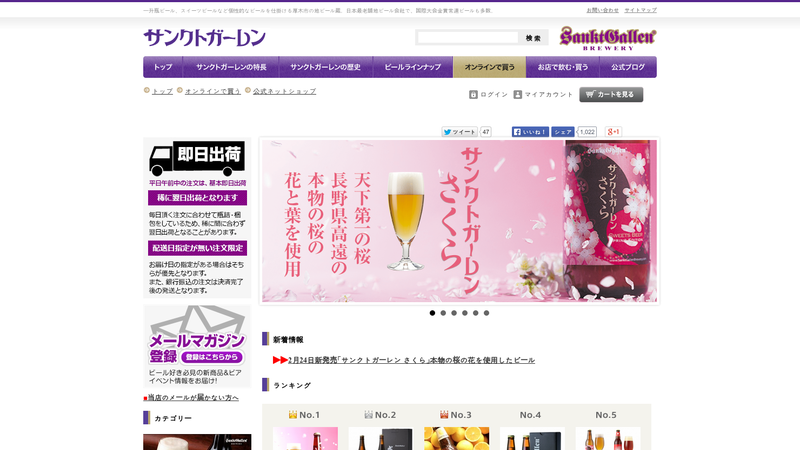
Task: Open ビールラインナップ navigation tab
Action: coord(413,67)
